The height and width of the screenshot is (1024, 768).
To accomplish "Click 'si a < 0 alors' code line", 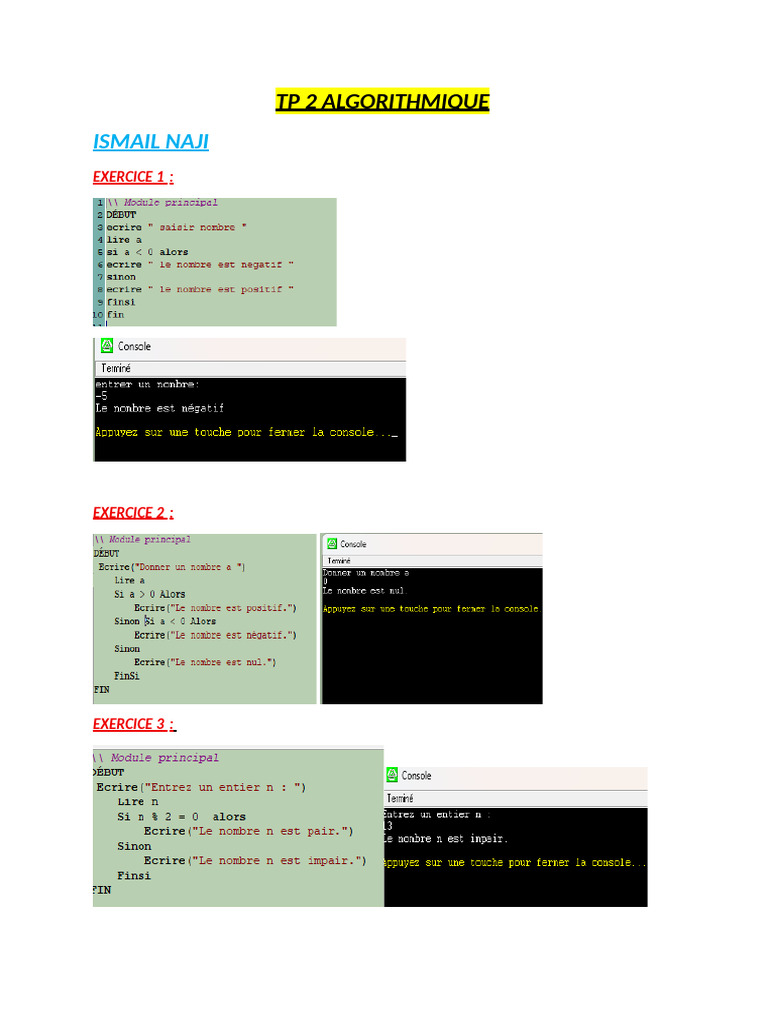I will (x=147, y=252).
